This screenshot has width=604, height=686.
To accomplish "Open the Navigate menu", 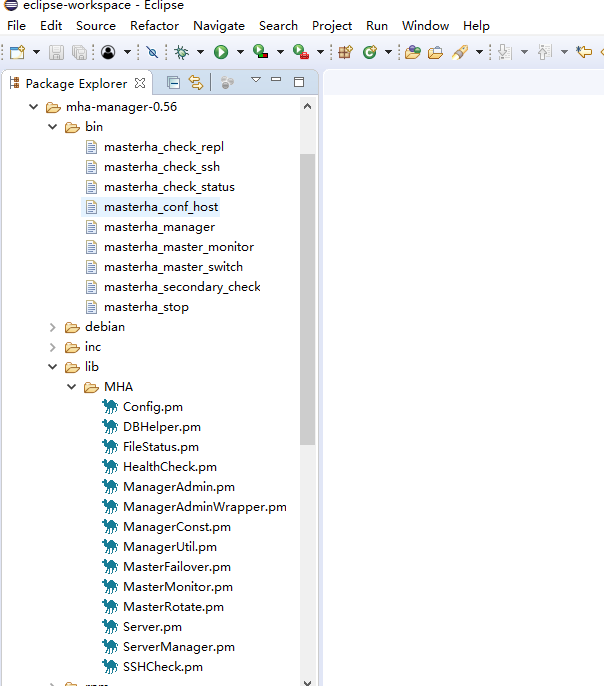I will click(x=219, y=26).
